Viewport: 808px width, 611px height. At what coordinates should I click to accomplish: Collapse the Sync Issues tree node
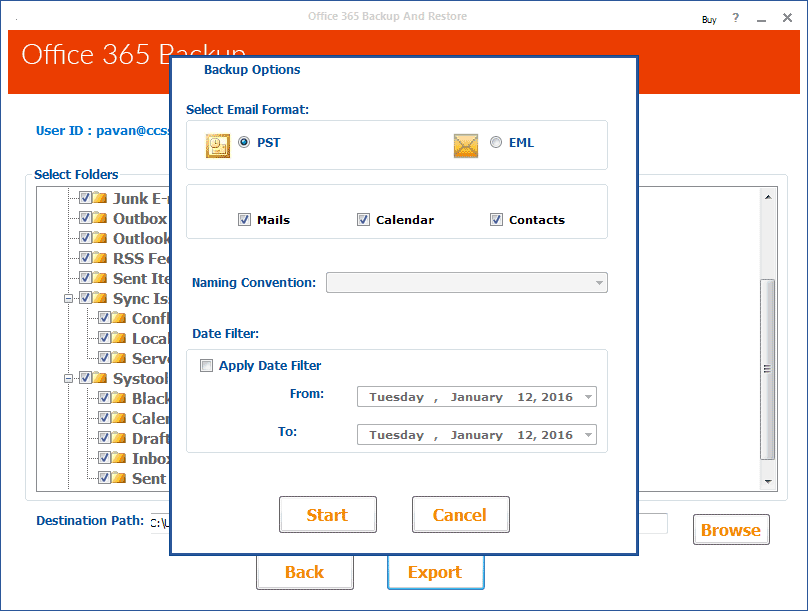click(69, 298)
